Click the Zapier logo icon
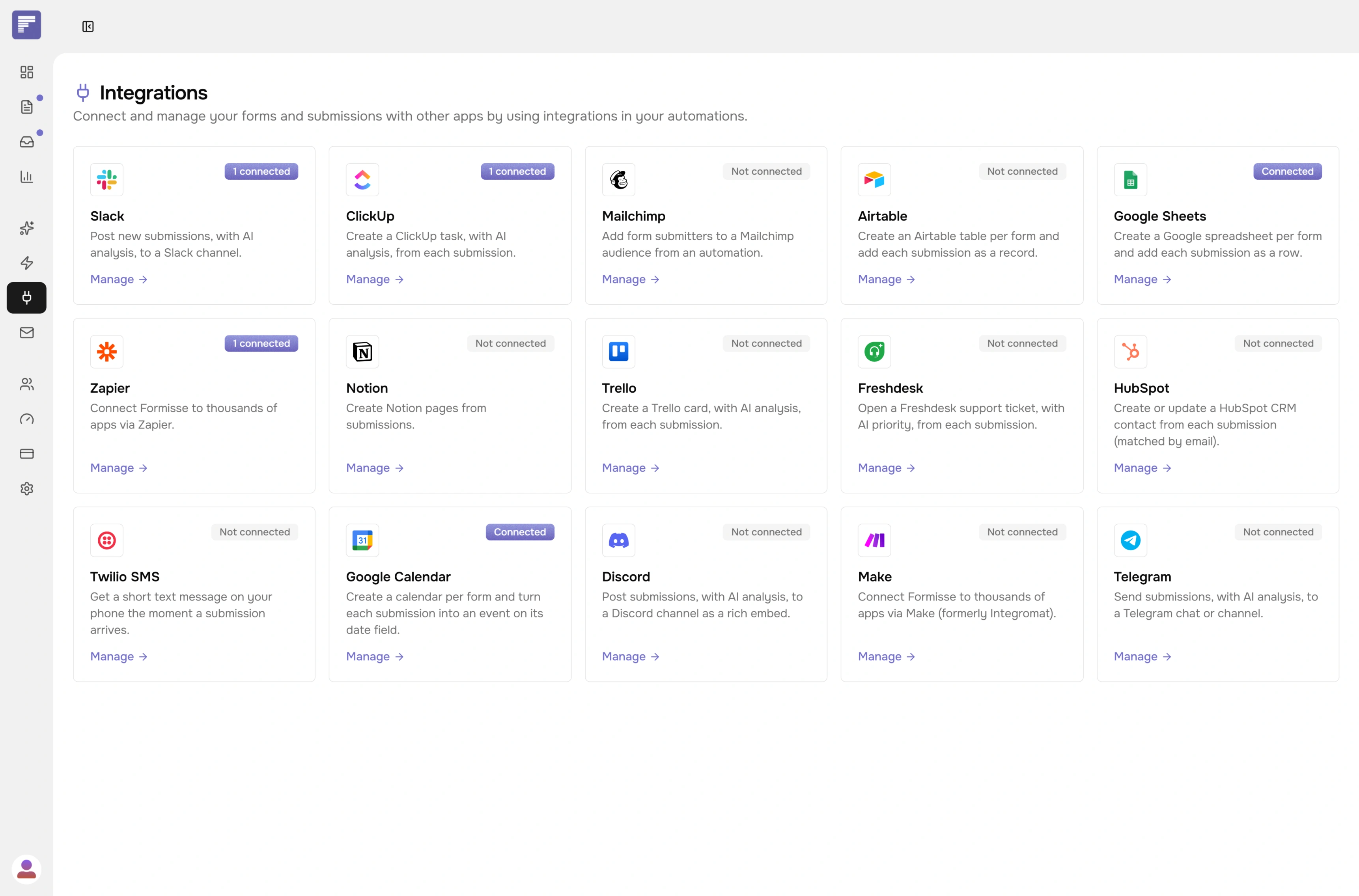The width and height of the screenshot is (1359, 896). (107, 352)
